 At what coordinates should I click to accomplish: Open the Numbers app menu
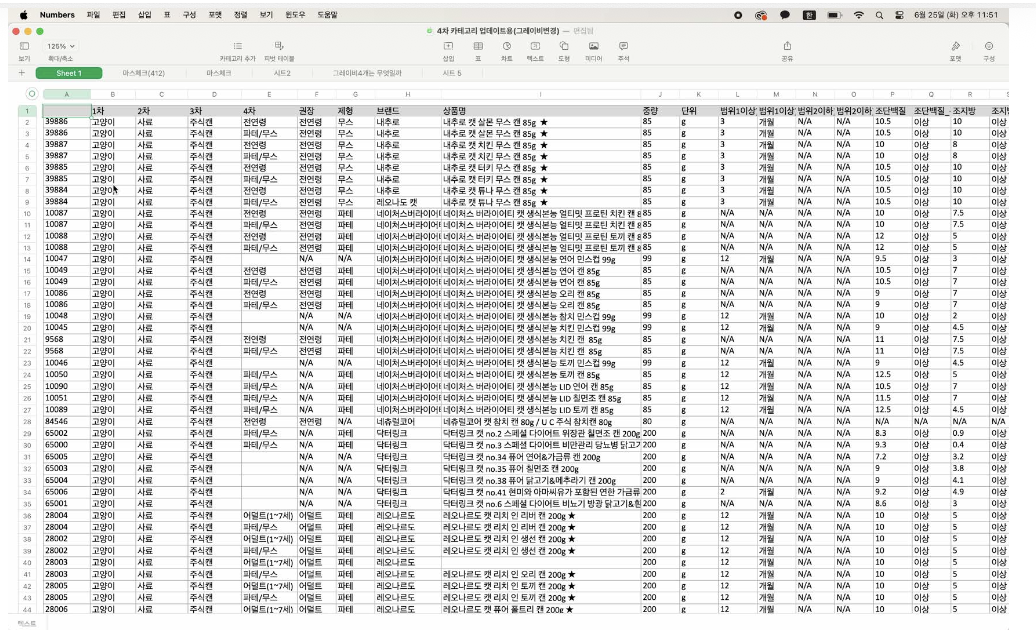click(57, 15)
